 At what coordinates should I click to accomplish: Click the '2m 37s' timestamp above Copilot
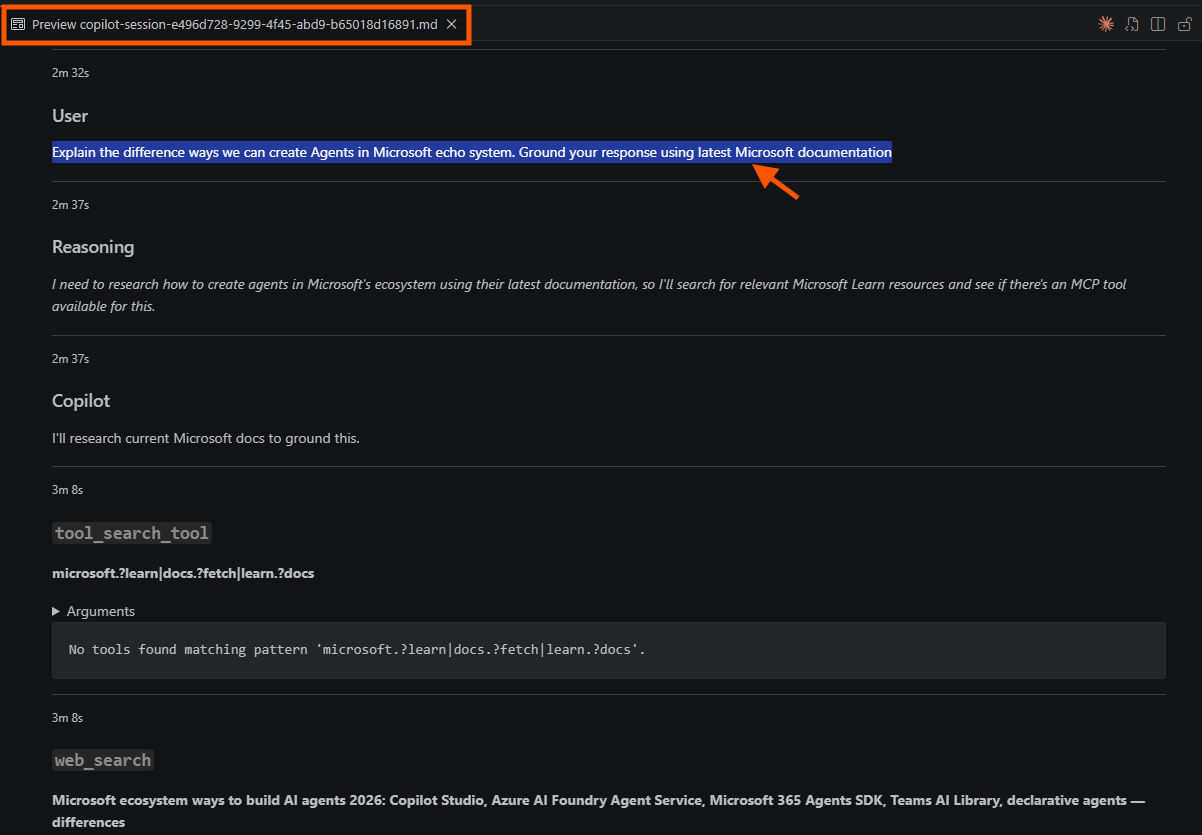click(71, 359)
